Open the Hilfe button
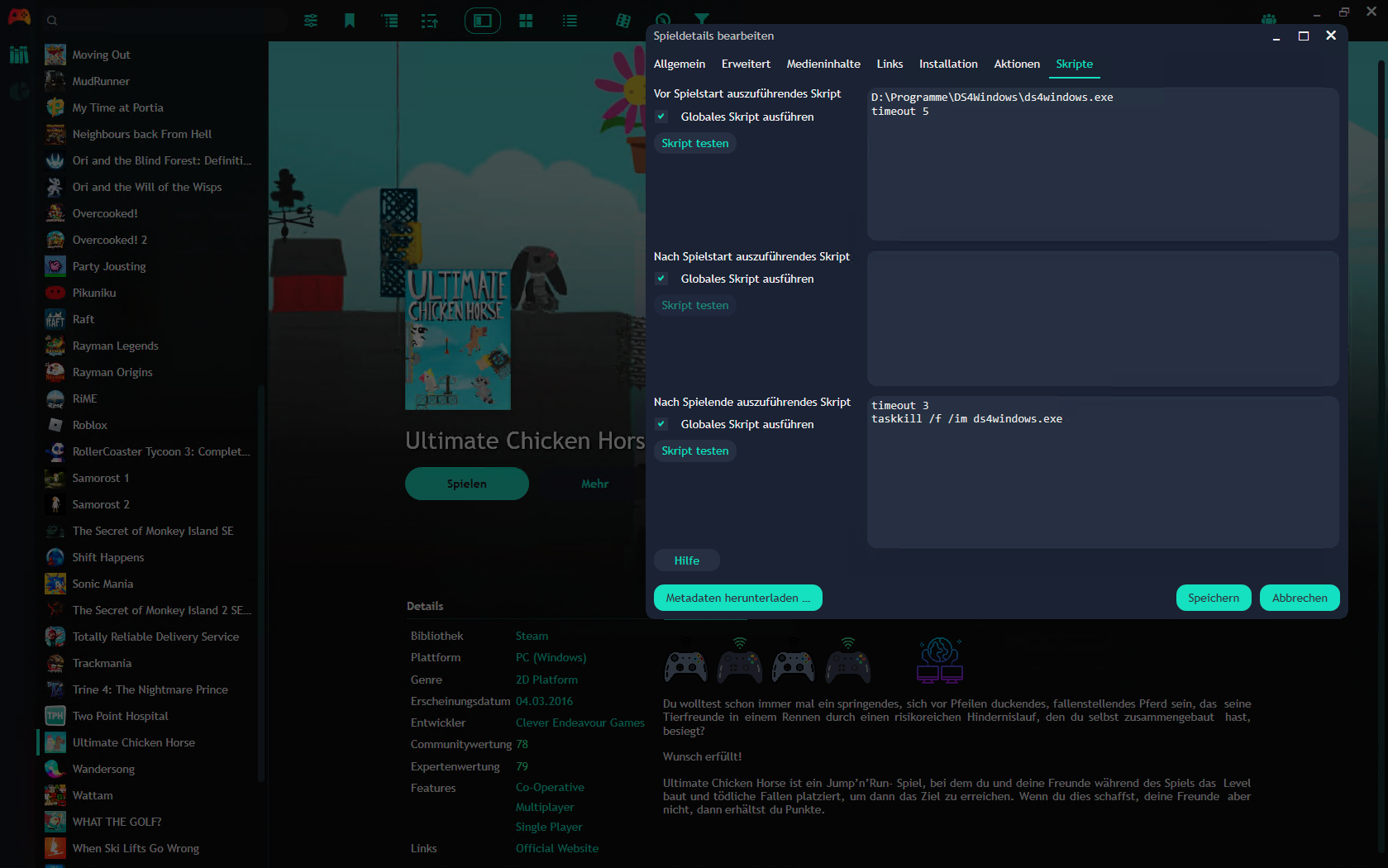This screenshot has width=1388, height=868. click(687, 560)
